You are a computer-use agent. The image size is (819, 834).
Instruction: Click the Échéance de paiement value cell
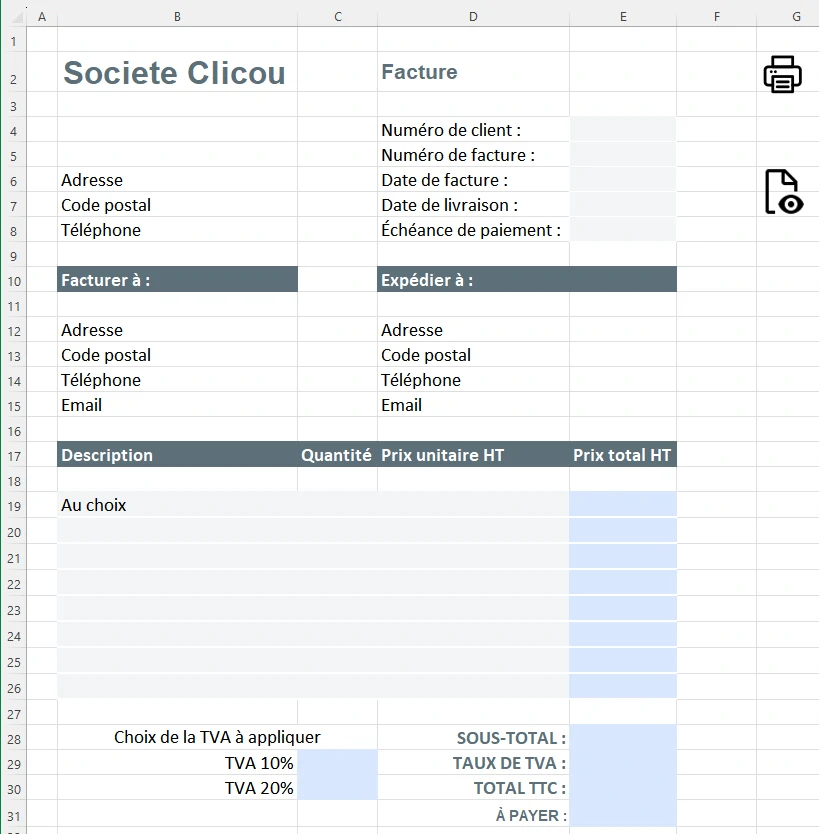pyautogui.click(x=623, y=230)
